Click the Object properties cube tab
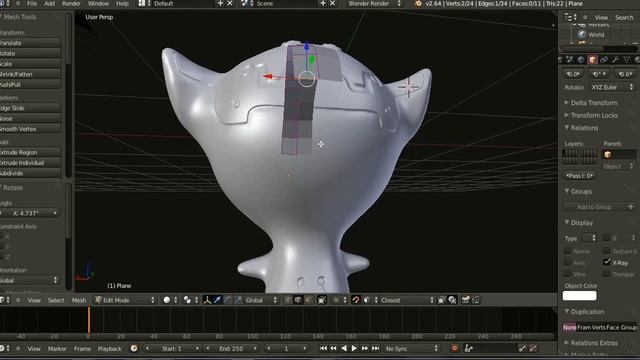The image size is (640, 360). tap(592, 60)
